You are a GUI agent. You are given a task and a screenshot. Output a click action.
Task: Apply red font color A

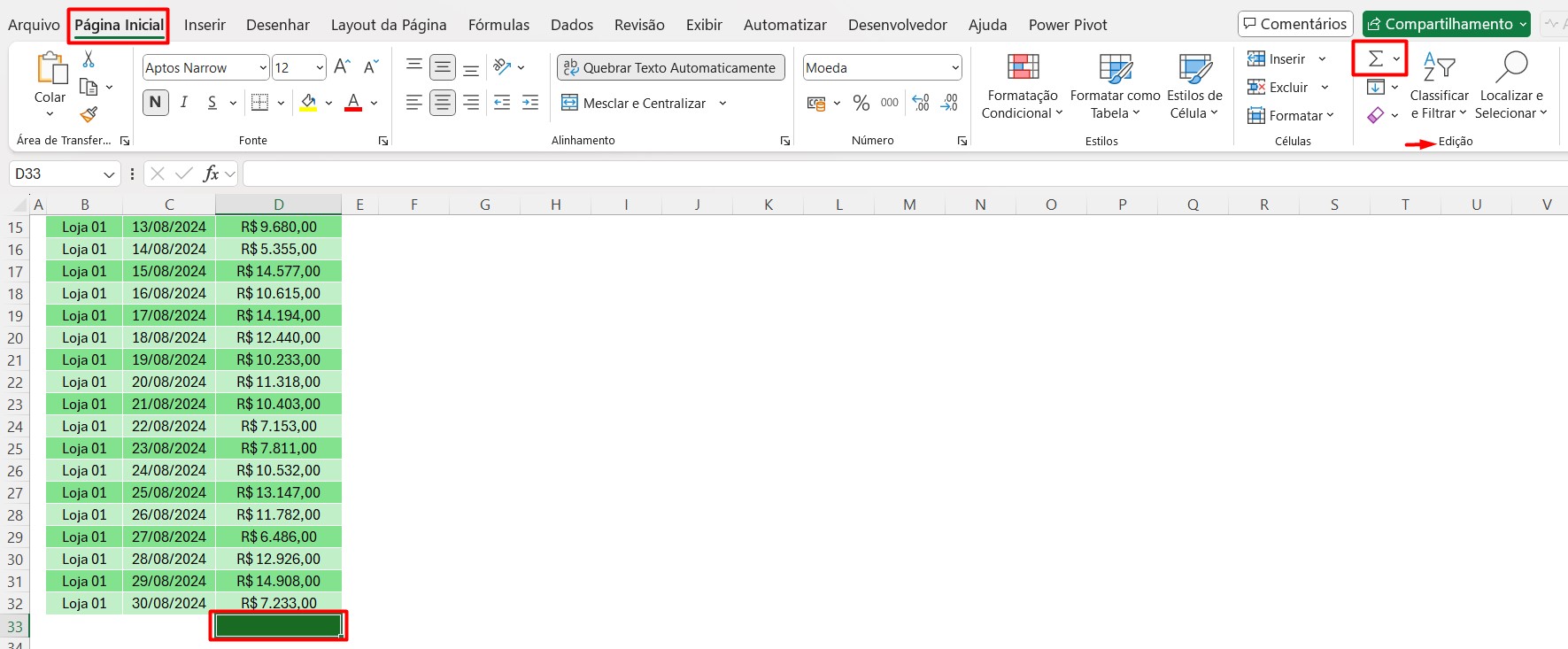(353, 103)
